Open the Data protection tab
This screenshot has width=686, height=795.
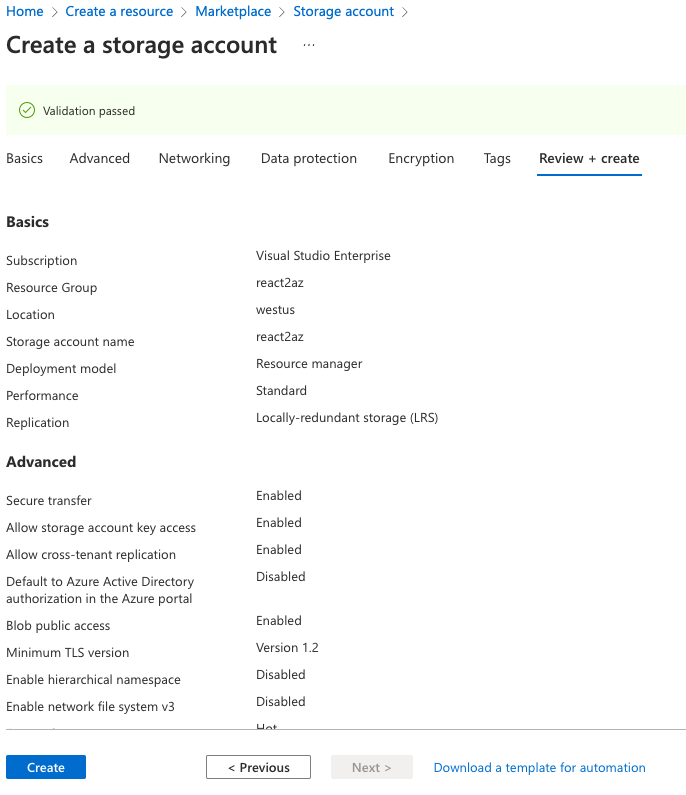(309, 158)
